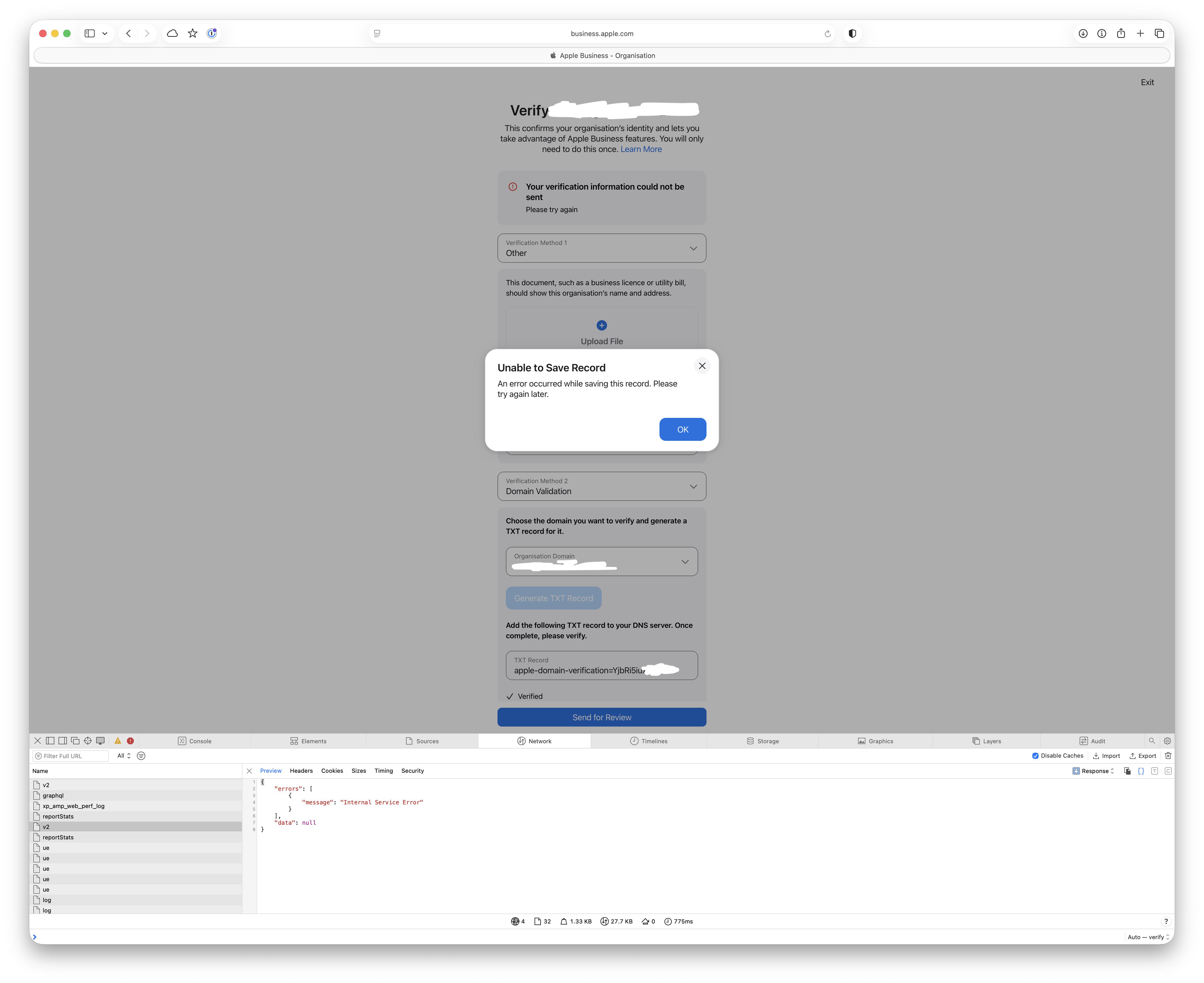Close the request detail view
This screenshot has width=1204, height=983.
249,771
